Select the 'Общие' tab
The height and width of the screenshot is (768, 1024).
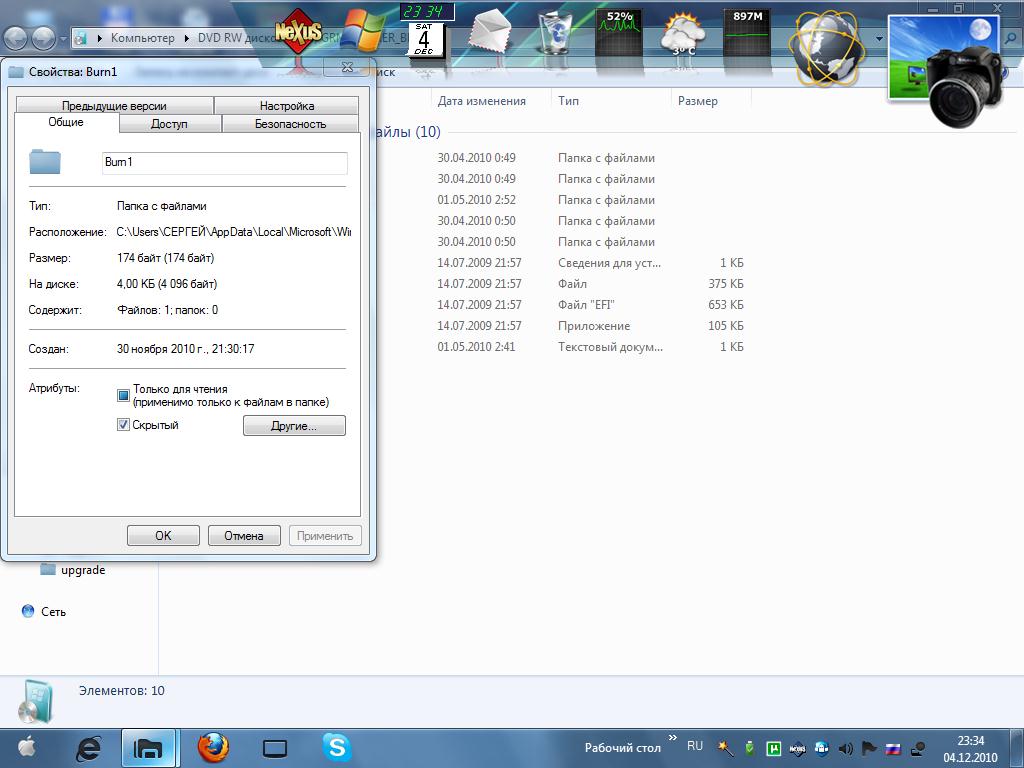(66, 122)
